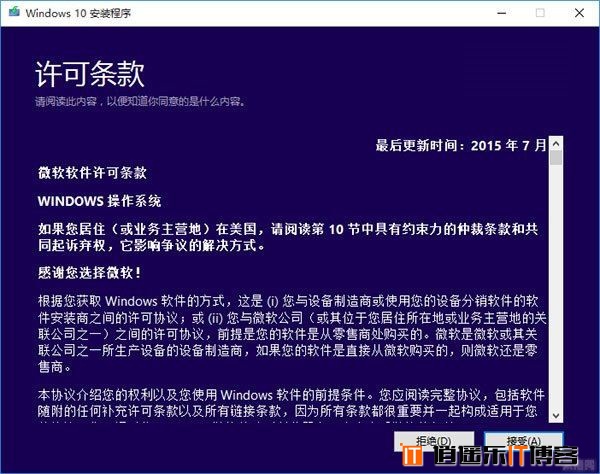Close the Windows 10 安装程序 window

pos(579,13)
